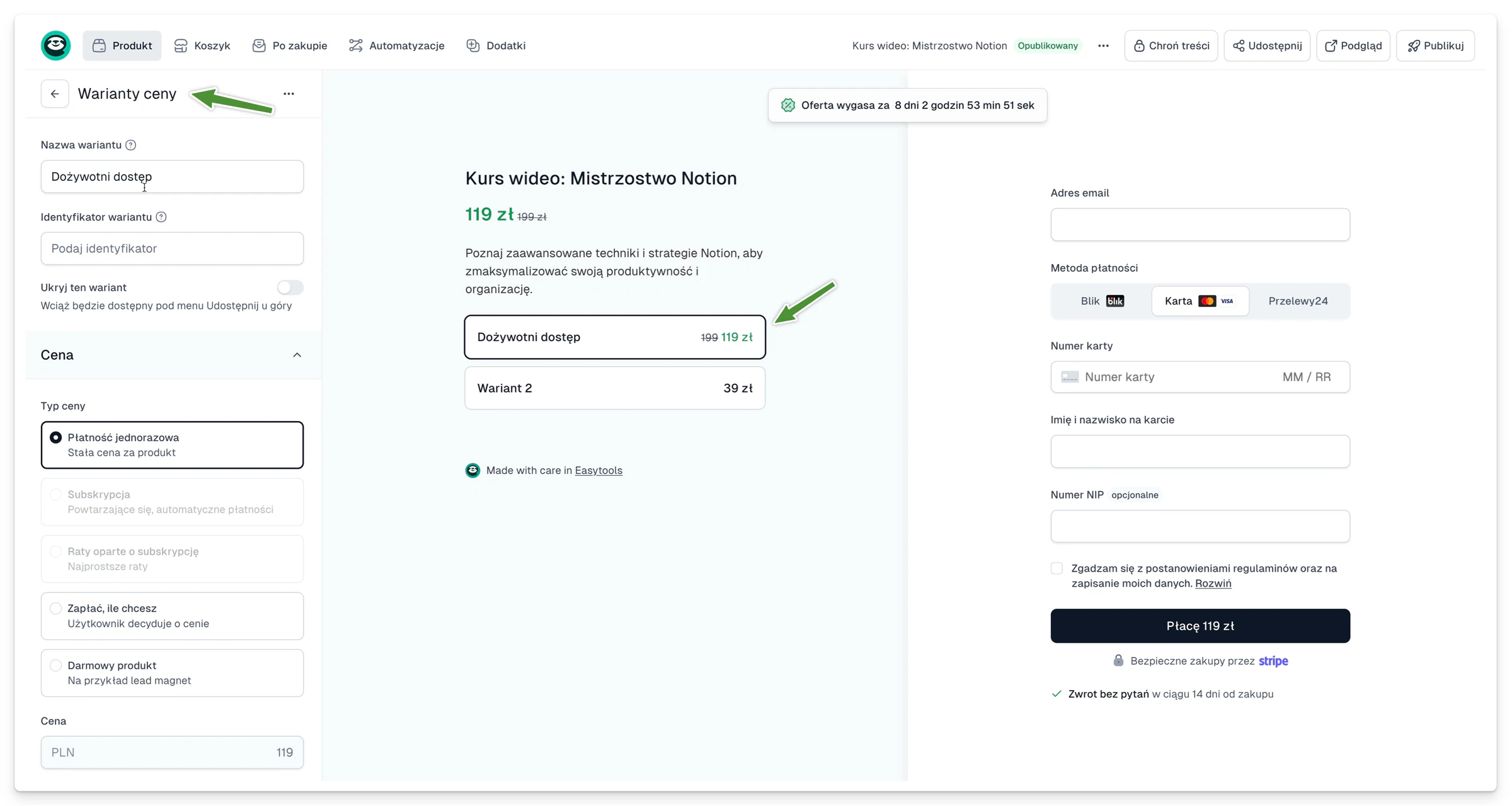Screen dimensions: 1512x806
Task: Go back using the arrow beside Warianty ceny
Action: (55, 94)
